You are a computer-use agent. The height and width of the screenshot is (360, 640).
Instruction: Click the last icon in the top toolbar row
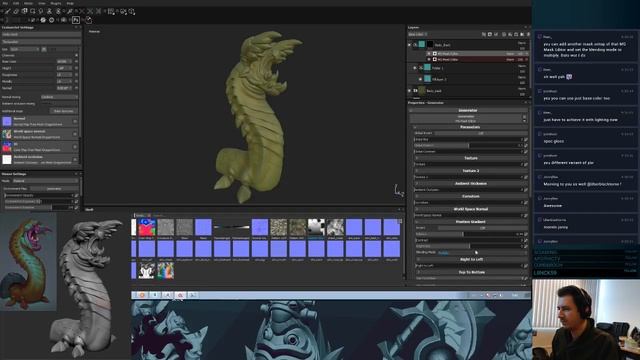tap(132, 11)
